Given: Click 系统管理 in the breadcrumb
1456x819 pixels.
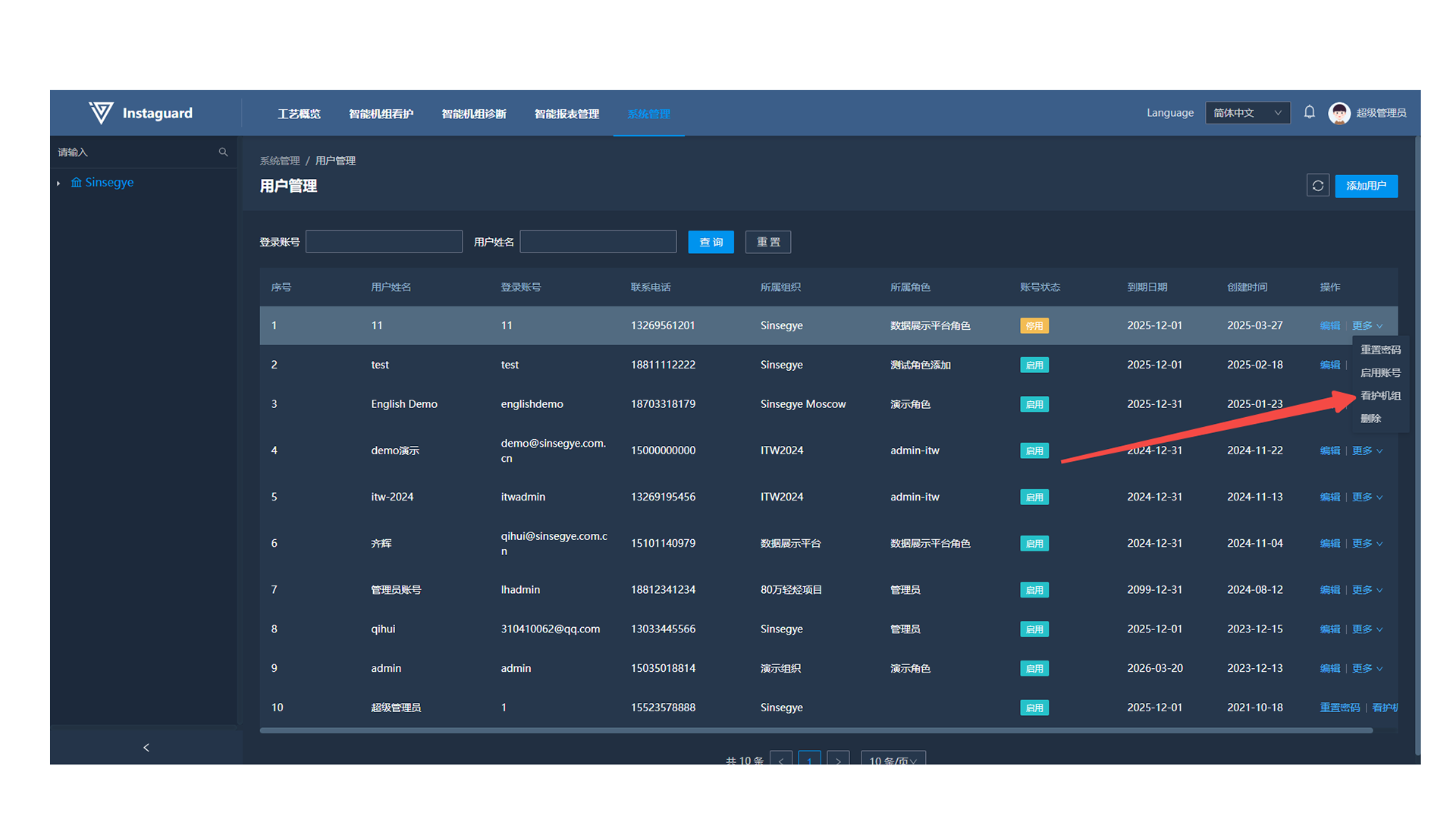Looking at the screenshot, I should [x=280, y=161].
